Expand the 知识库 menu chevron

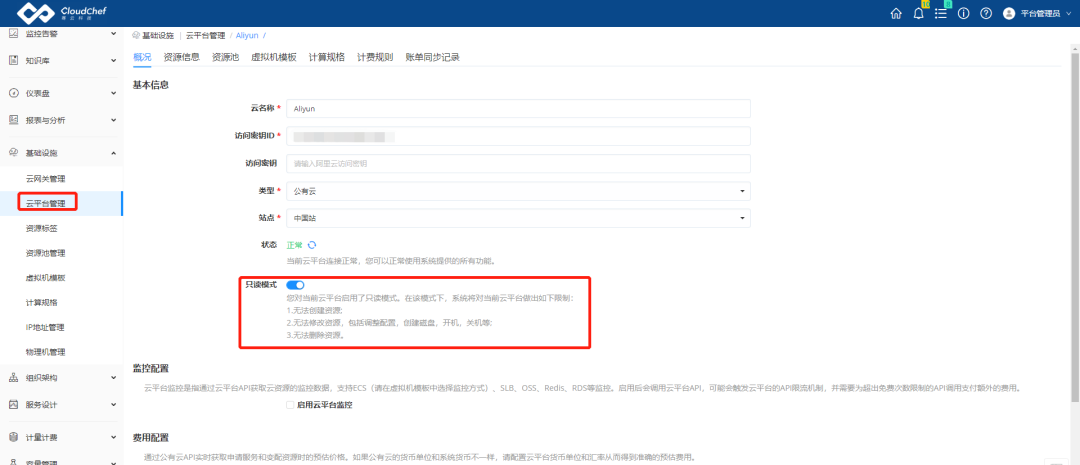[114, 61]
